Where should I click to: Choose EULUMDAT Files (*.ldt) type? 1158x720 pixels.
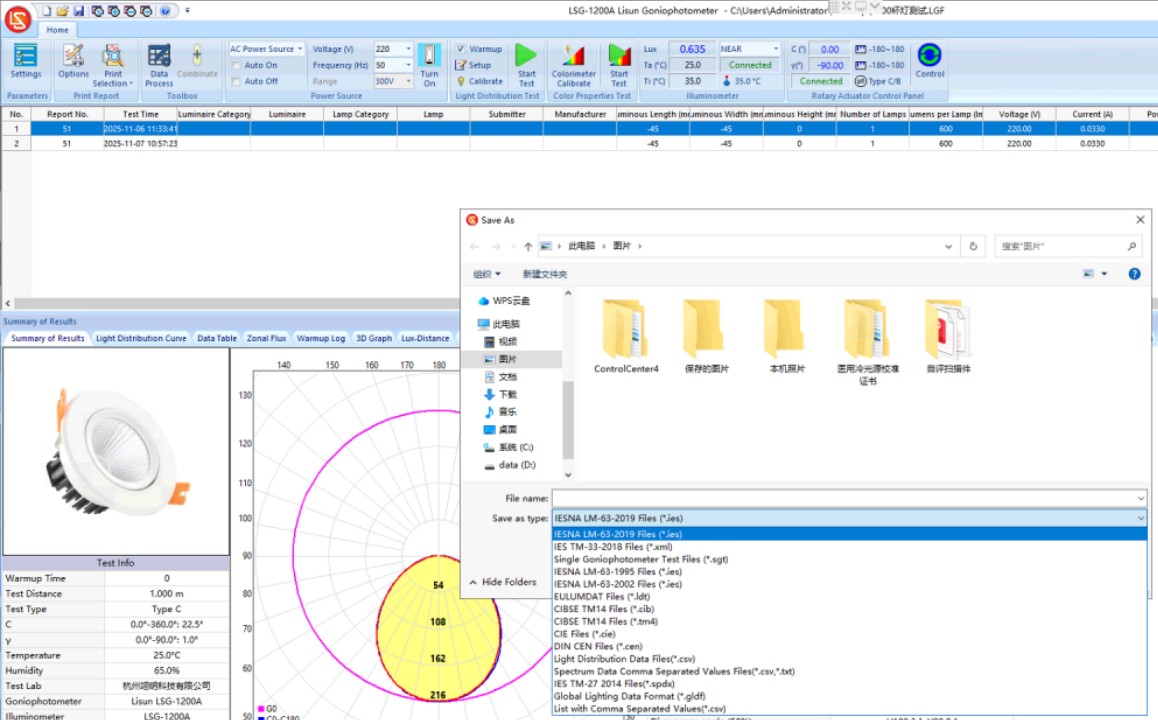(x=849, y=596)
